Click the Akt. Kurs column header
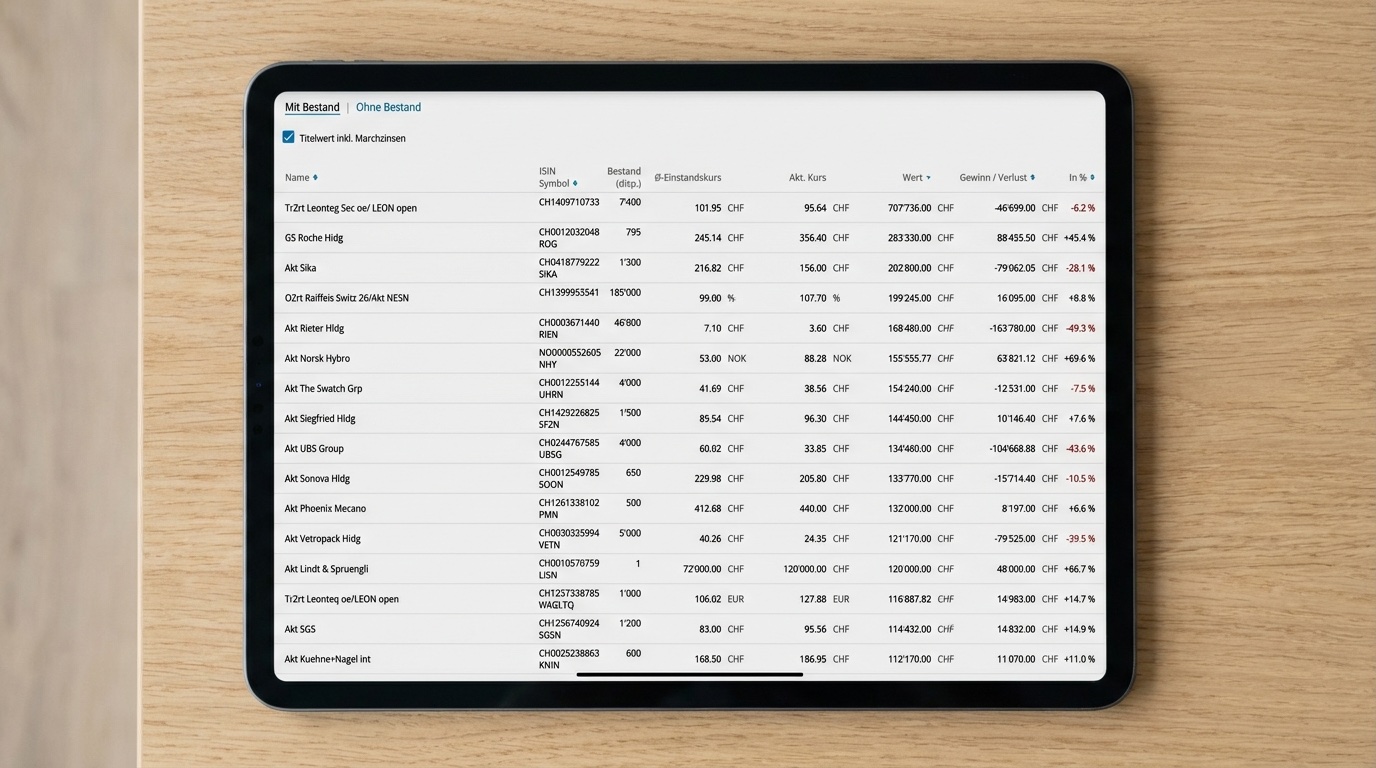The image size is (1376, 768). coord(807,178)
